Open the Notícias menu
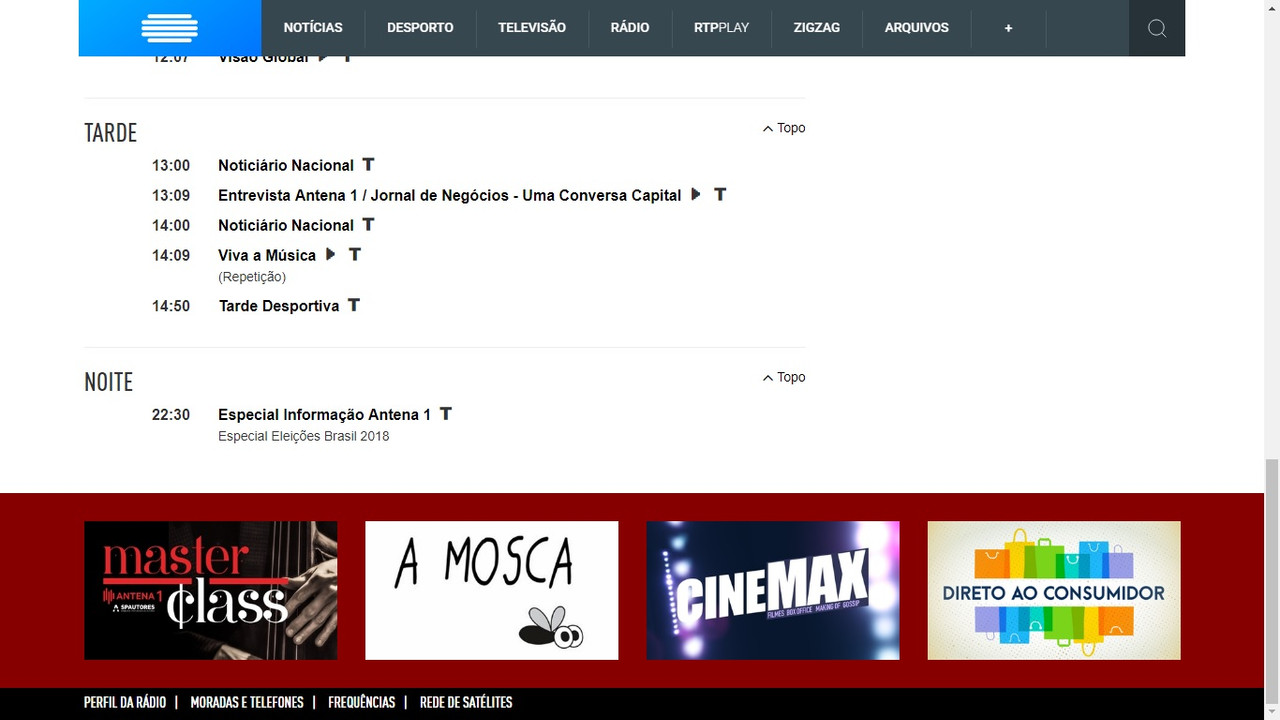 (313, 28)
